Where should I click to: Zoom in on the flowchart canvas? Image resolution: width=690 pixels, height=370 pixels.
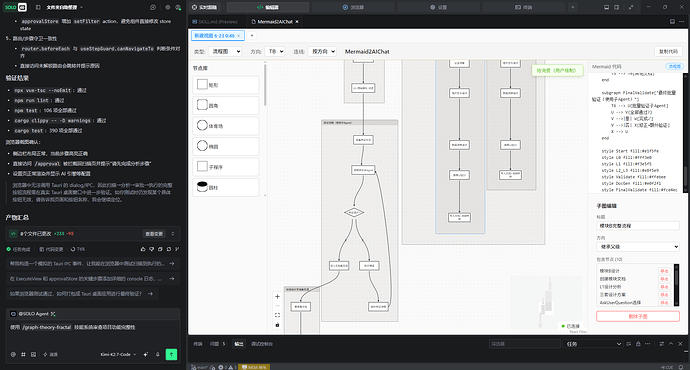coord(277,297)
